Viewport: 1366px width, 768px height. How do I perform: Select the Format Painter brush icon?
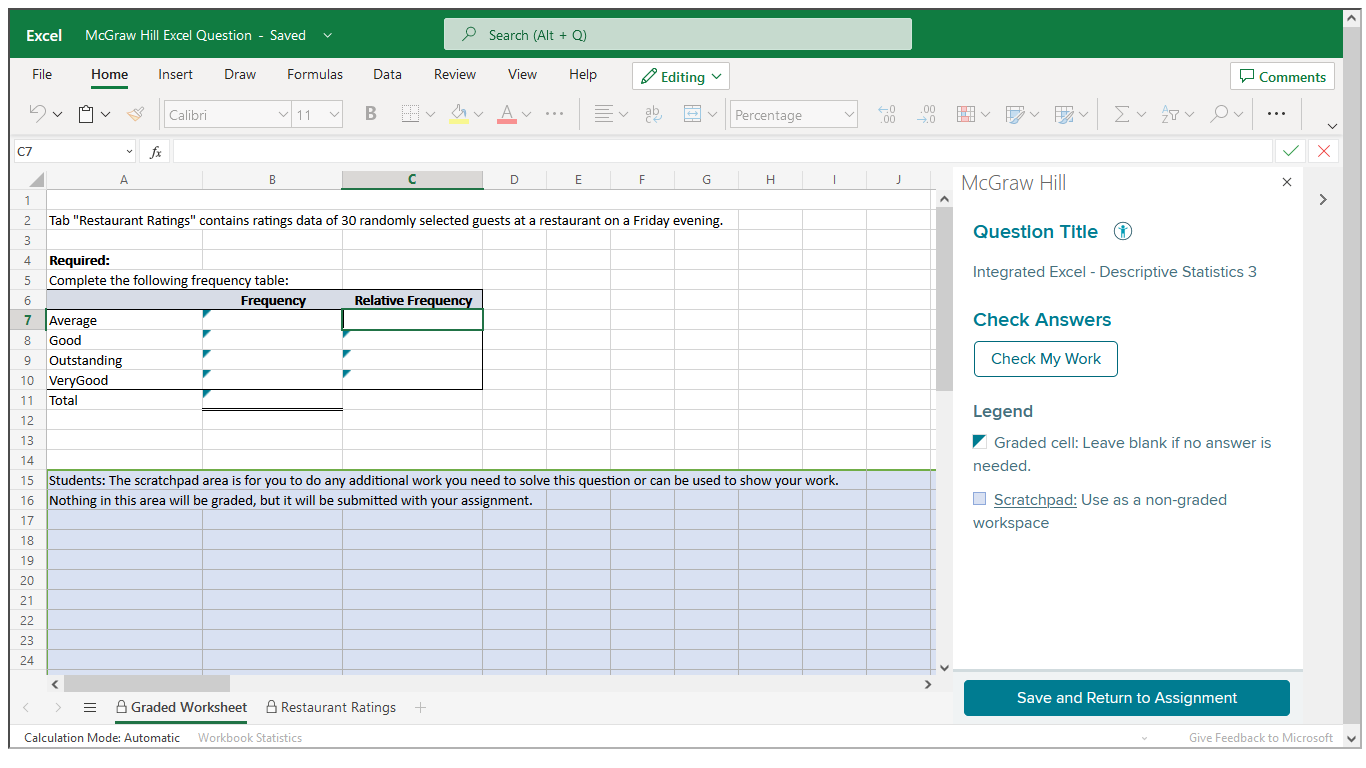pyautogui.click(x=135, y=114)
